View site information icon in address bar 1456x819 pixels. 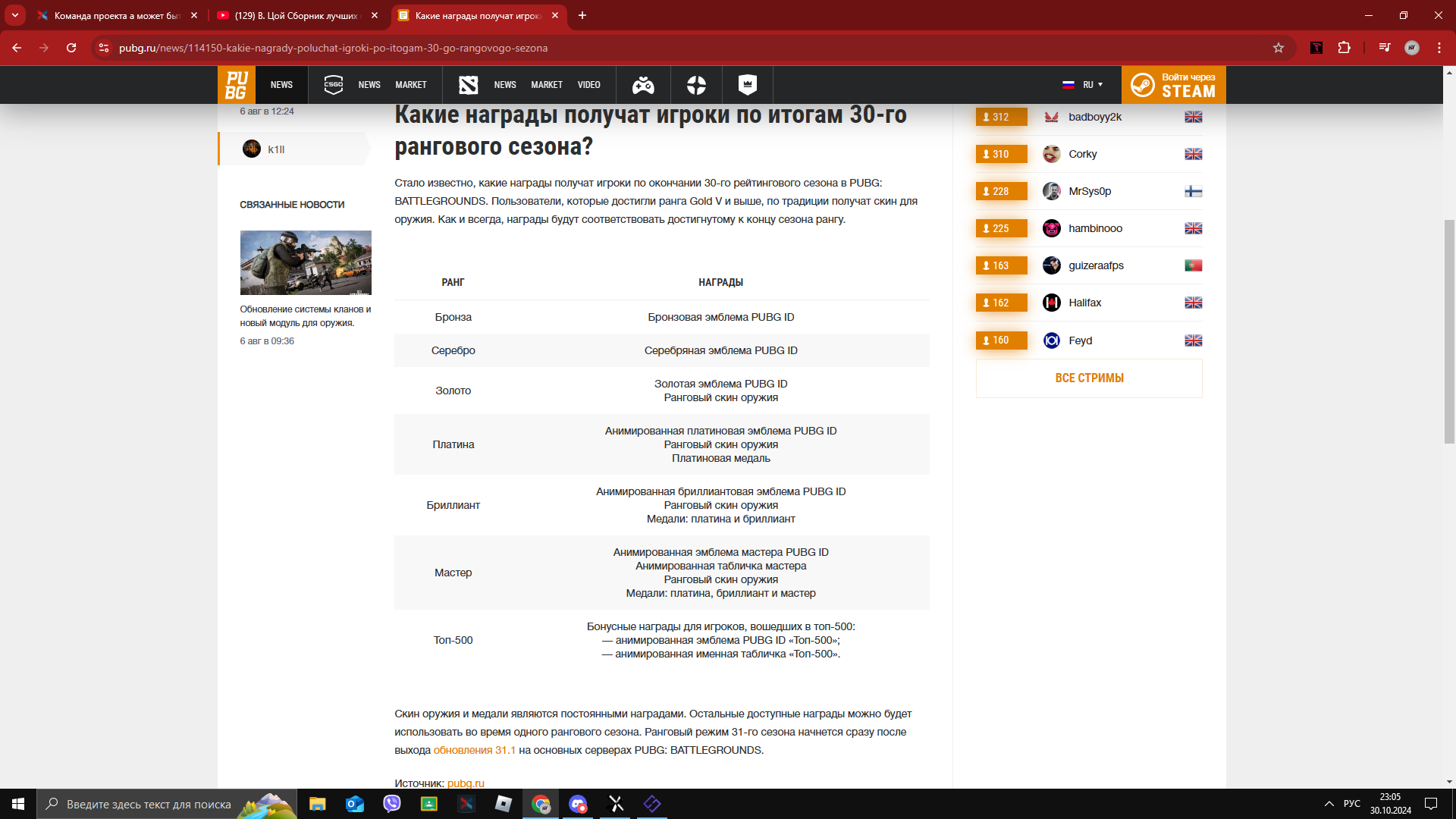tap(104, 48)
